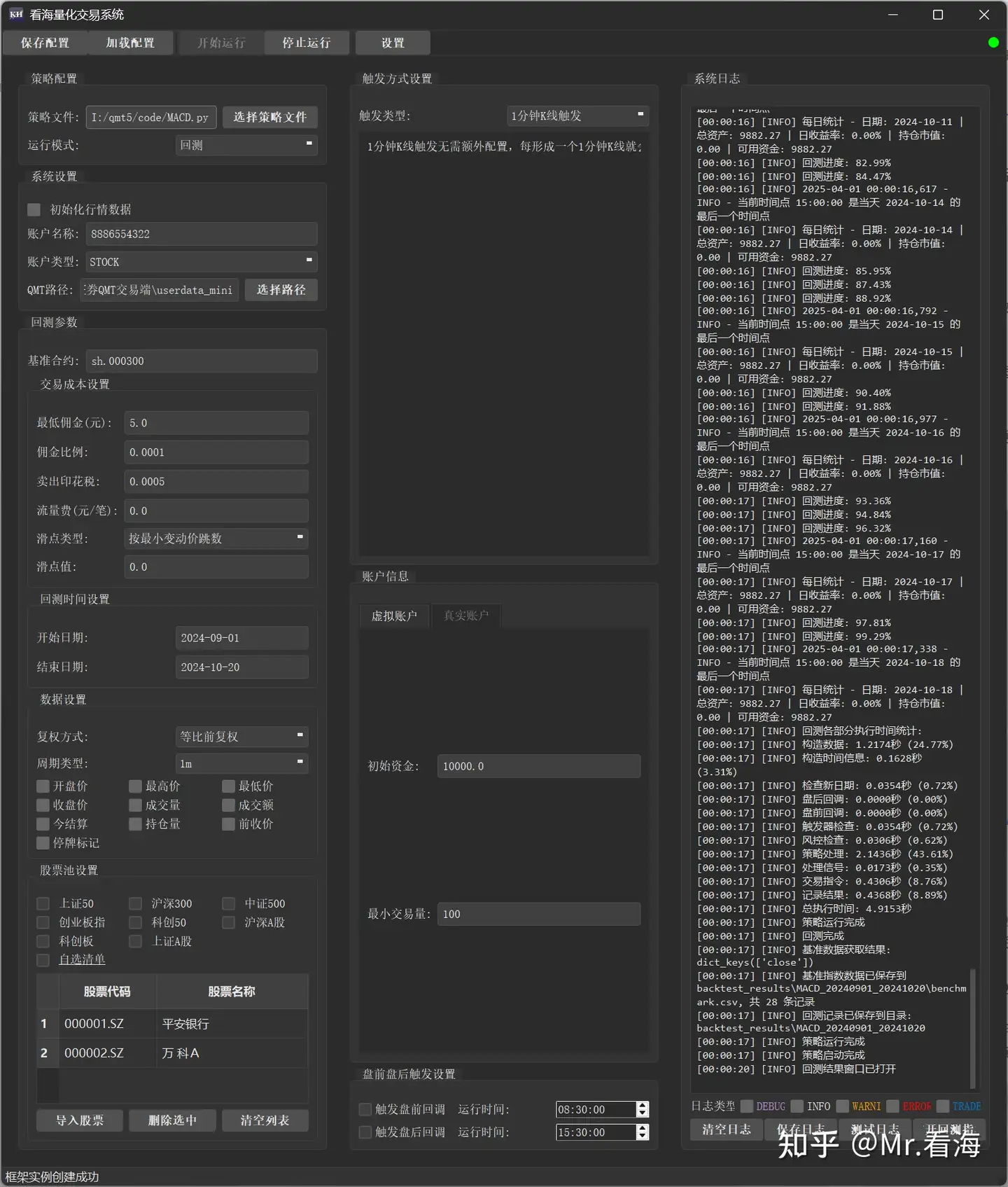Open 设置 from the toolbar
The height and width of the screenshot is (1187, 1008).
(x=393, y=43)
